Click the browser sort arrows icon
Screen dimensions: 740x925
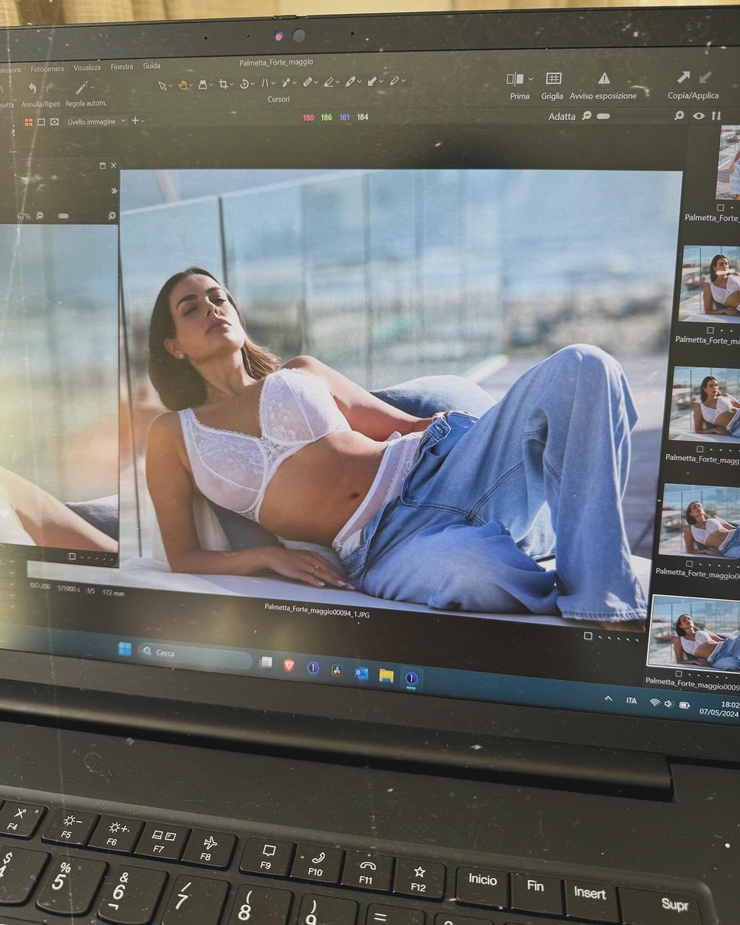pos(716,116)
